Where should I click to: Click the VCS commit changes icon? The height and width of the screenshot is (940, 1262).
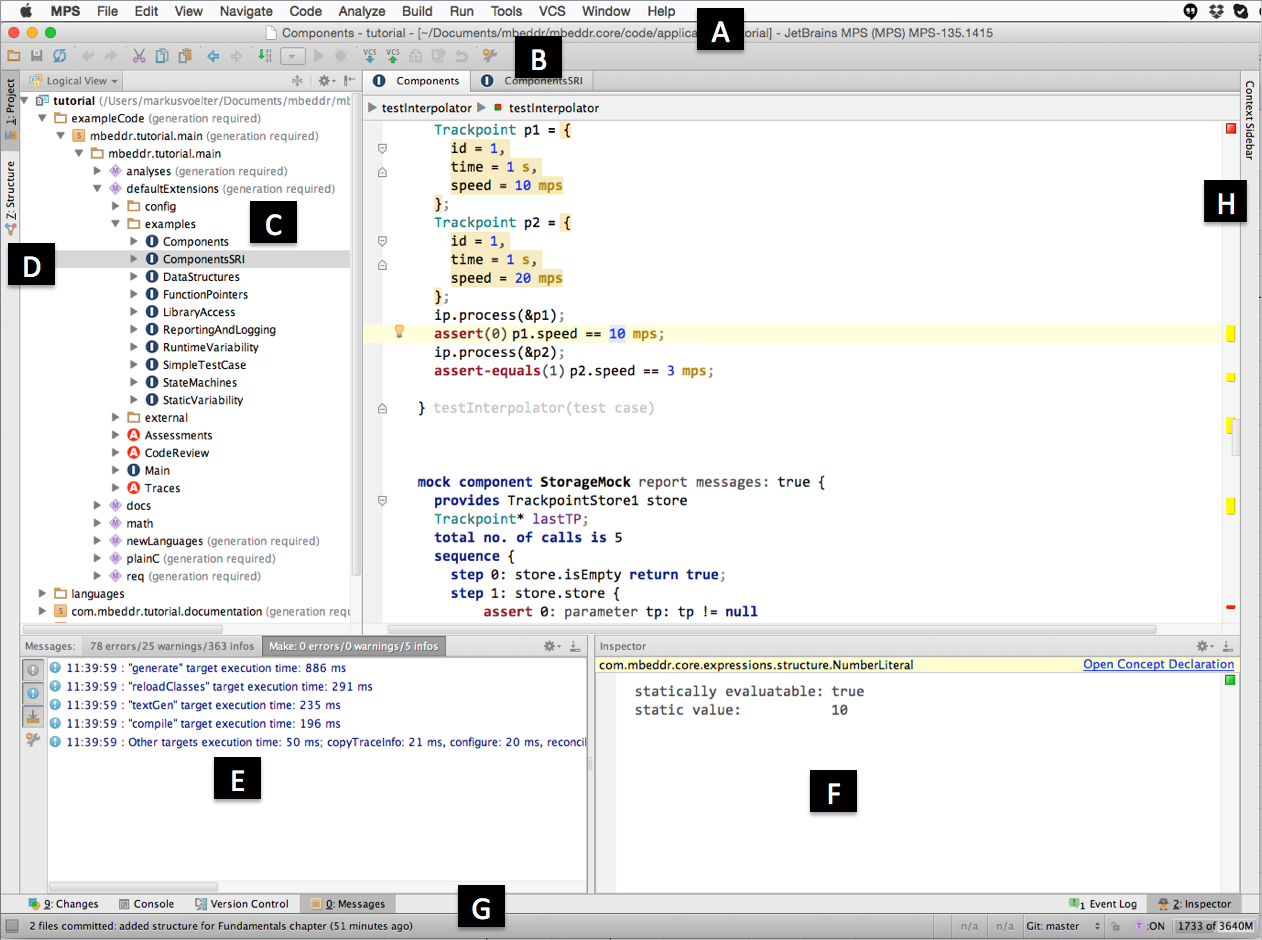point(393,57)
